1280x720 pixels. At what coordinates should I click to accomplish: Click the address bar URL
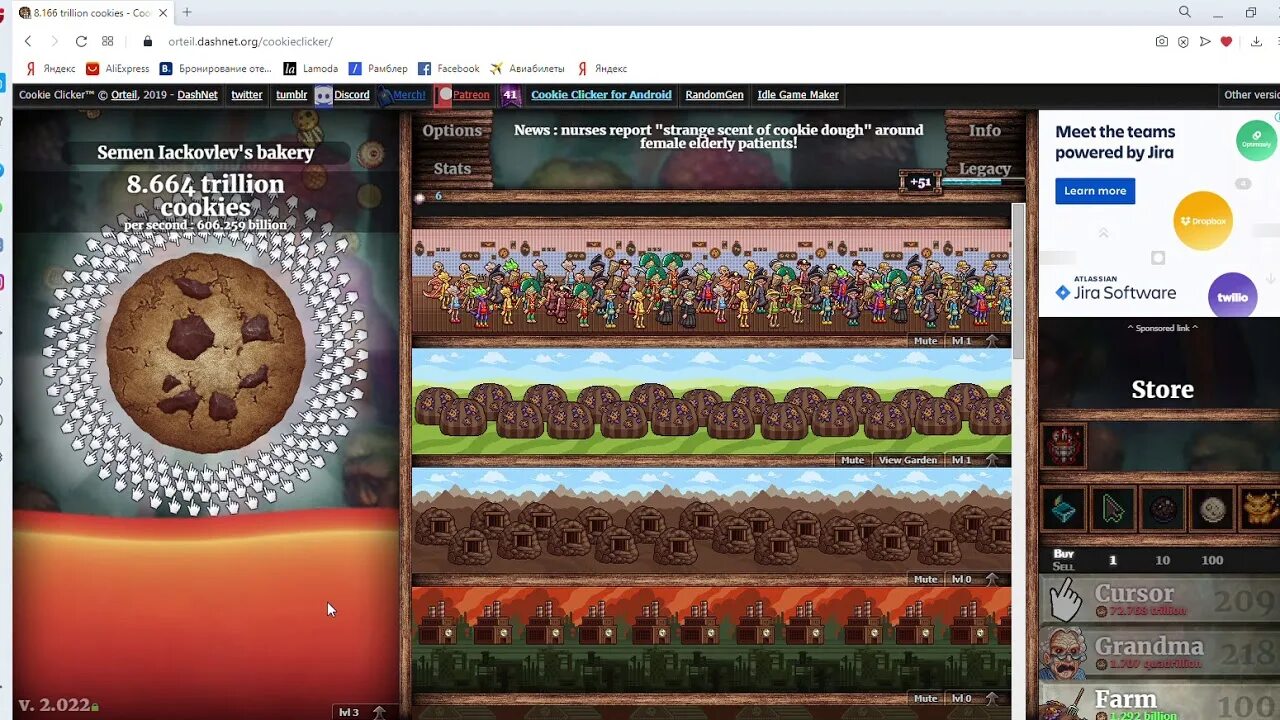pyautogui.click(x=250, y=42)
